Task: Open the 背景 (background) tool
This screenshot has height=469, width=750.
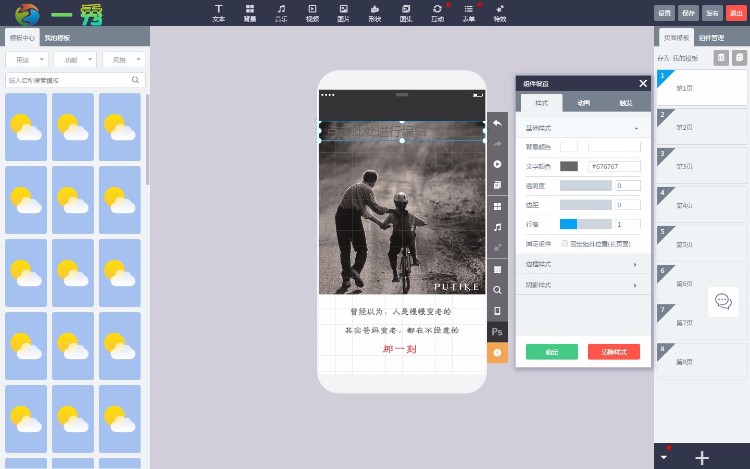Action: 250,13
